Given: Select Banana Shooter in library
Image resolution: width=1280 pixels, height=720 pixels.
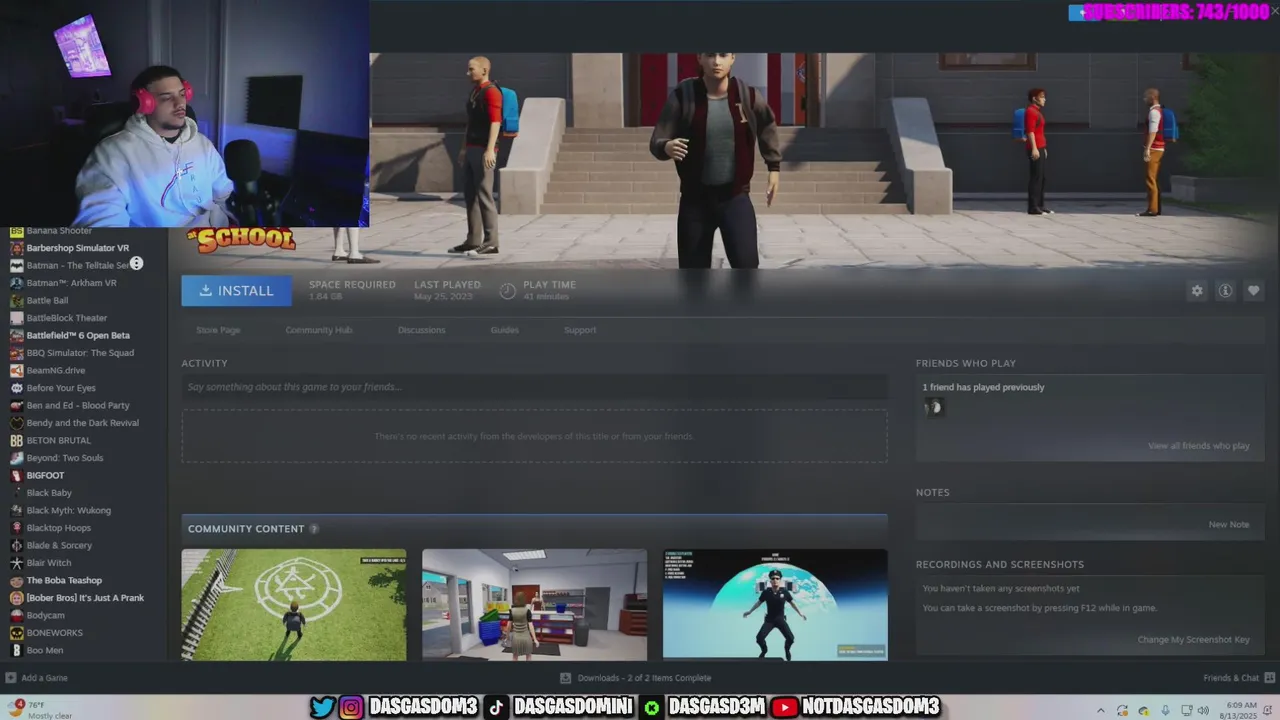Looking at the screenshot, I should [59, 231].
